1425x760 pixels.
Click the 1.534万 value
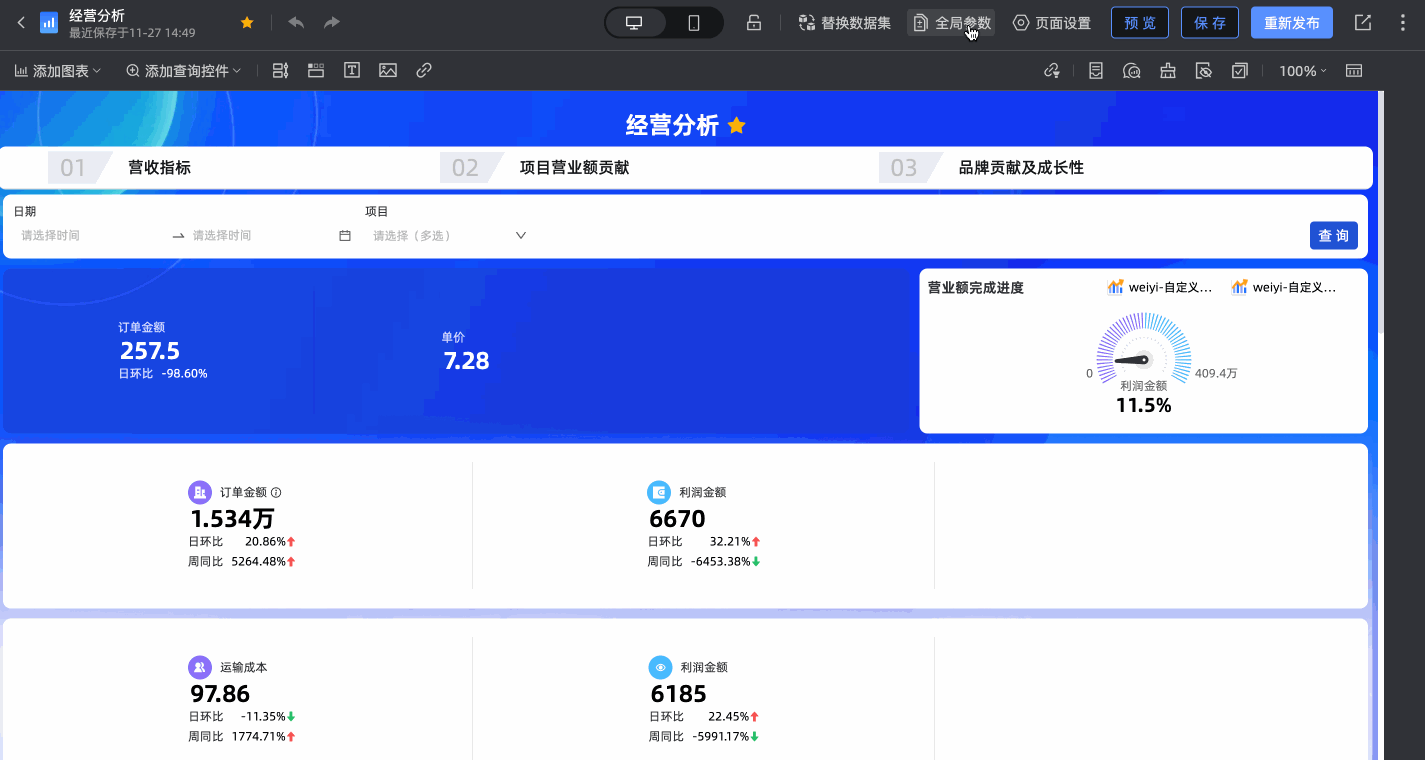tap(232, 519)
